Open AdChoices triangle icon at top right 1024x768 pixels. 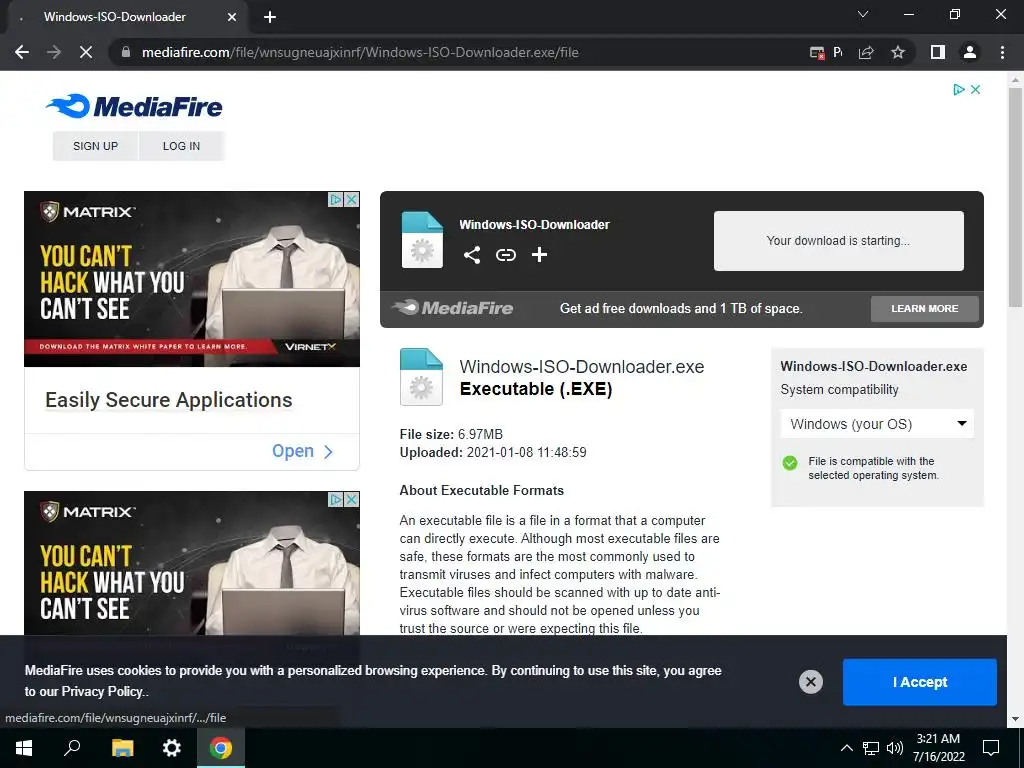958,89
